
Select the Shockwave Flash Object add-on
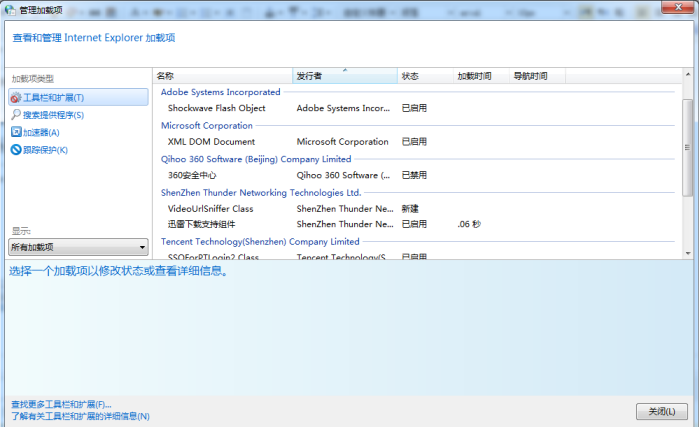coord(217,108)
